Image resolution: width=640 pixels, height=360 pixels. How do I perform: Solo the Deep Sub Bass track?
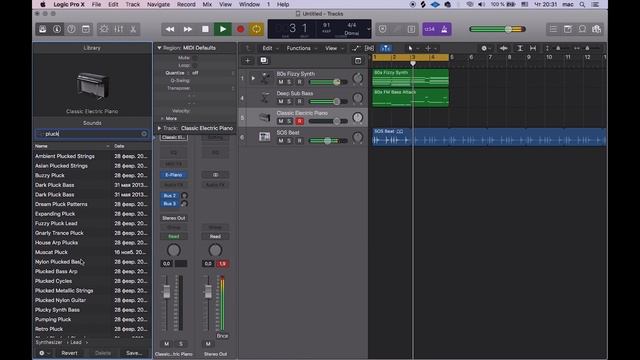pos(289,102)
